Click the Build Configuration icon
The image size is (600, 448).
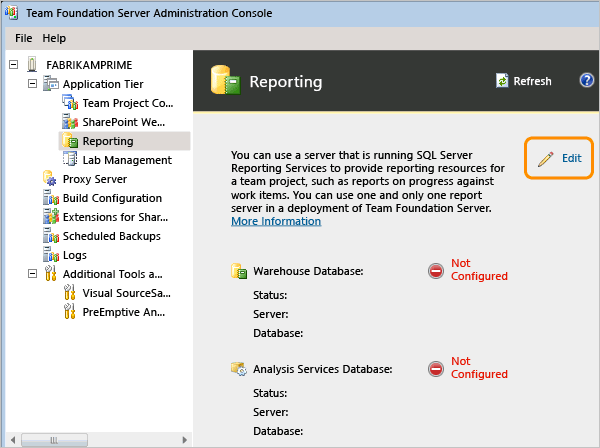point(50,198)
